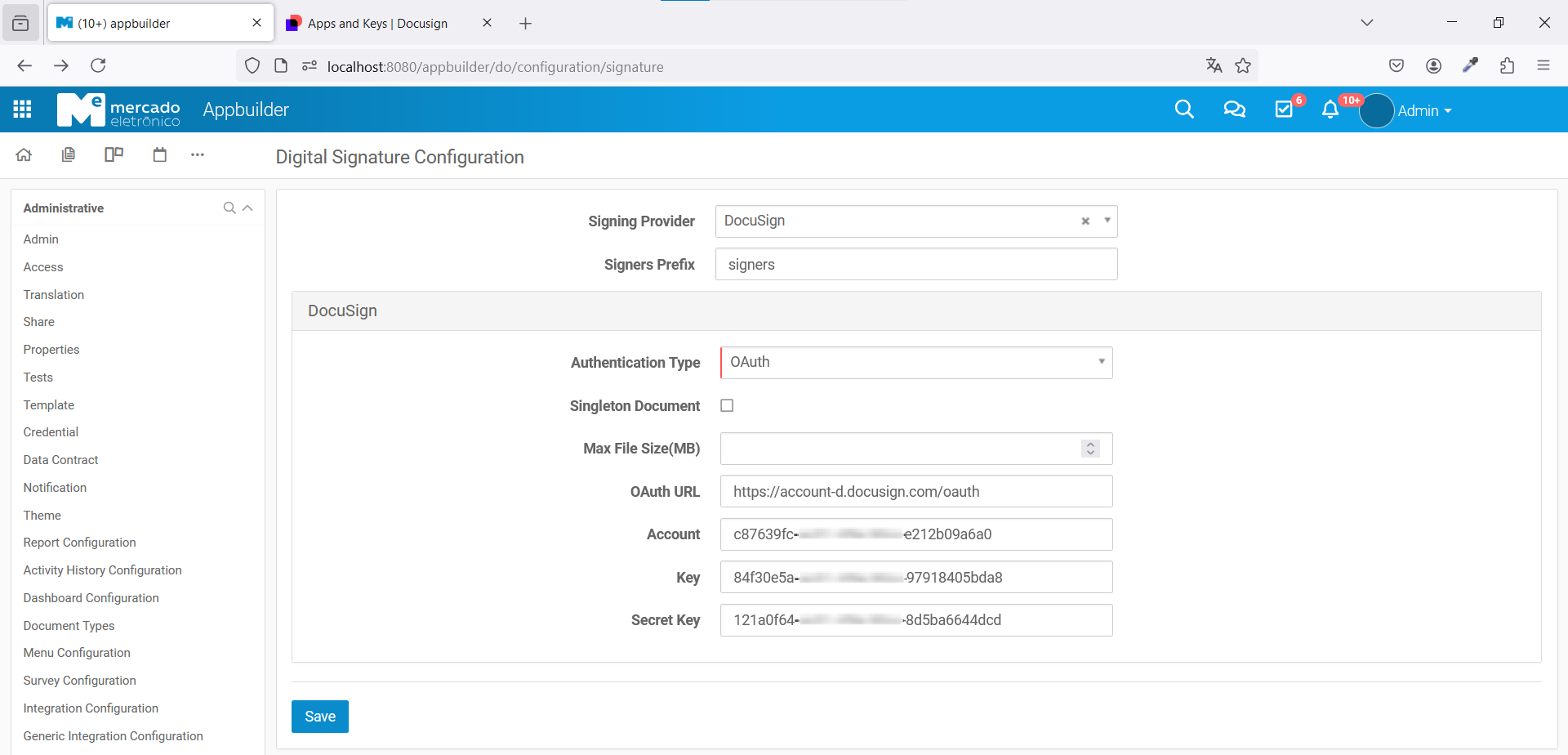Viewport: 1568px width, 755px height.
Task: Clear the DocuSign signing provider selection
Action: [1085, 221]
